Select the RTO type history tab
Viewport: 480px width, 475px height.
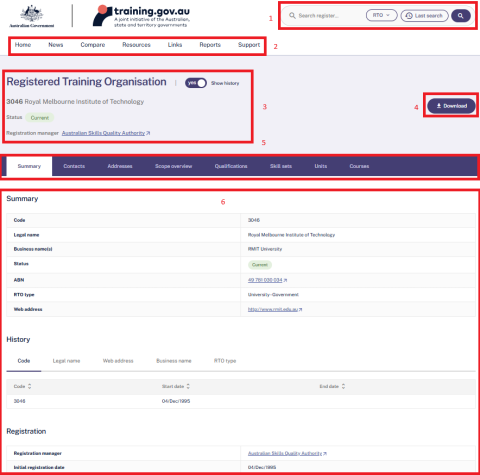pyautogui.click(x=225, y=361)
